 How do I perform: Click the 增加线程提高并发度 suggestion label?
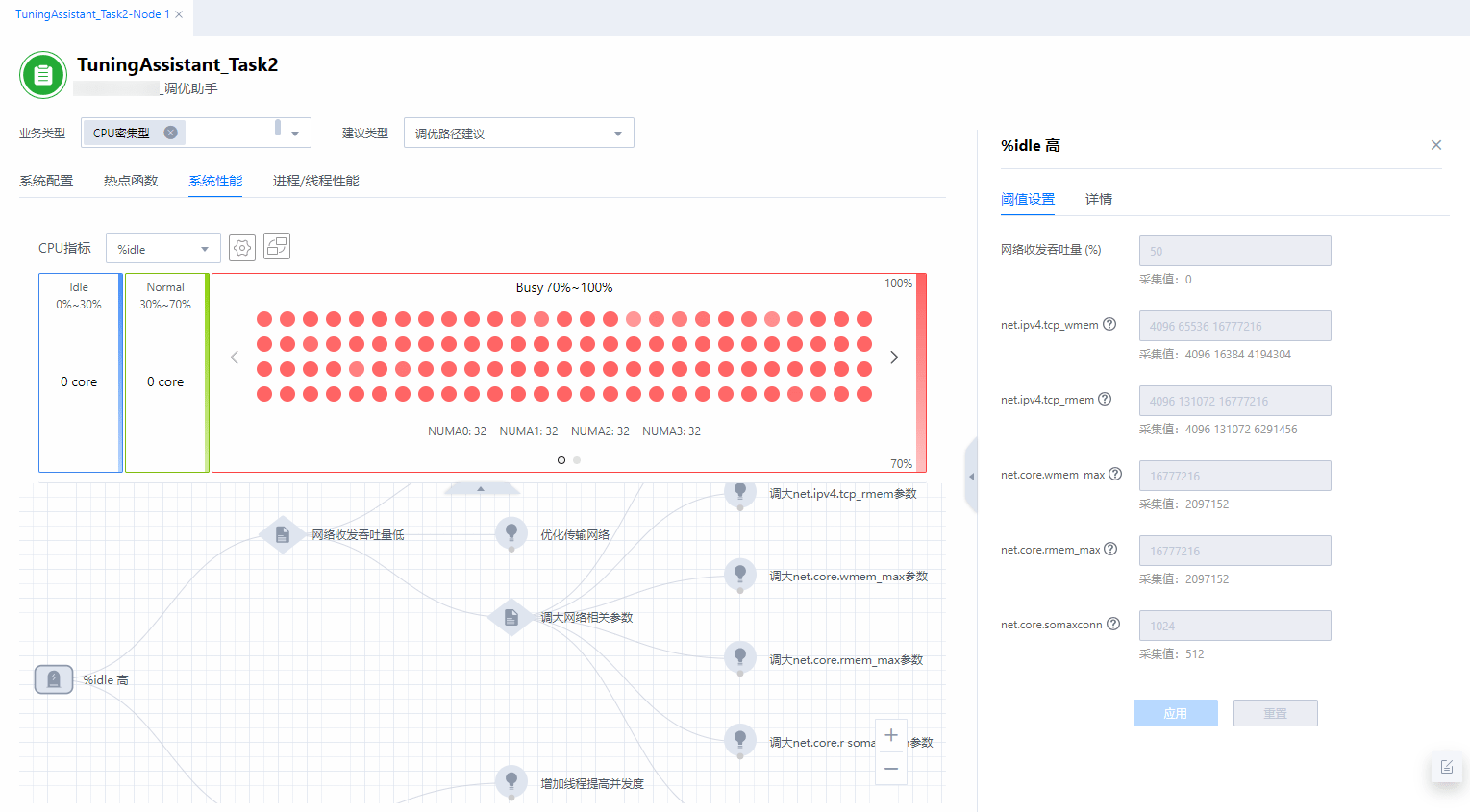click(x=592, y=783)
